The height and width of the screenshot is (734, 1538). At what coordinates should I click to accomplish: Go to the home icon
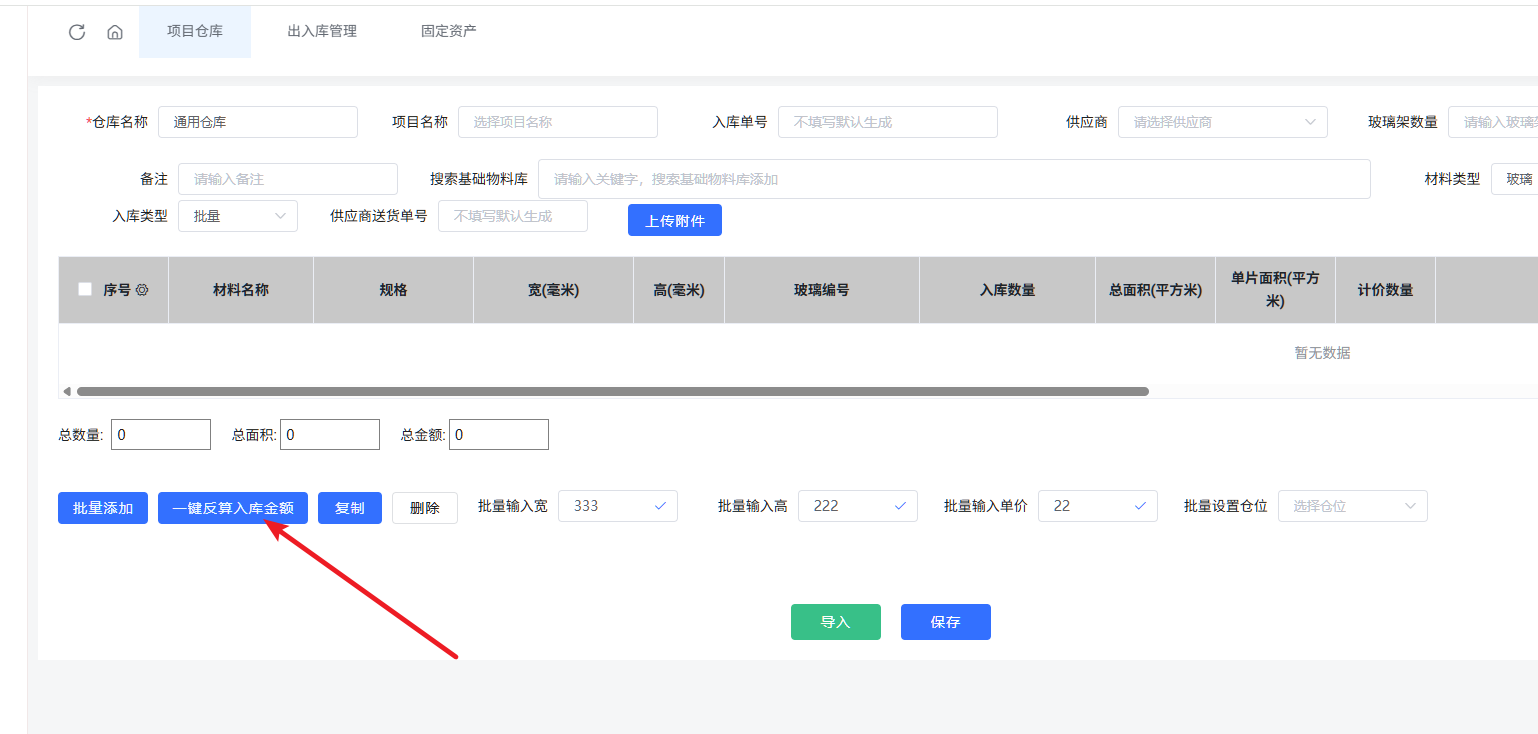point(115,32)
